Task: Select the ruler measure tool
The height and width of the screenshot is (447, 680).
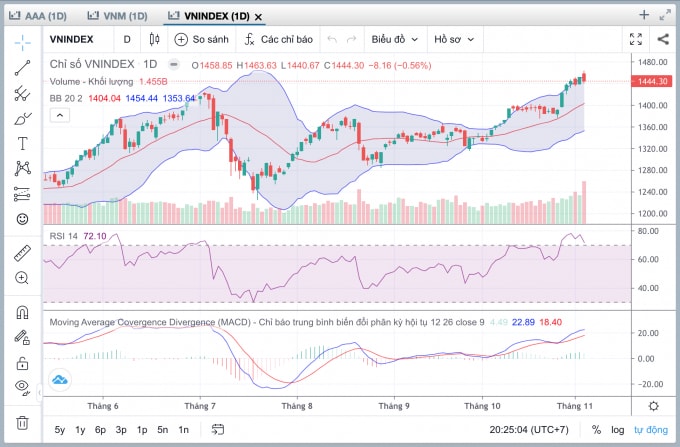Action: [23, 253]
